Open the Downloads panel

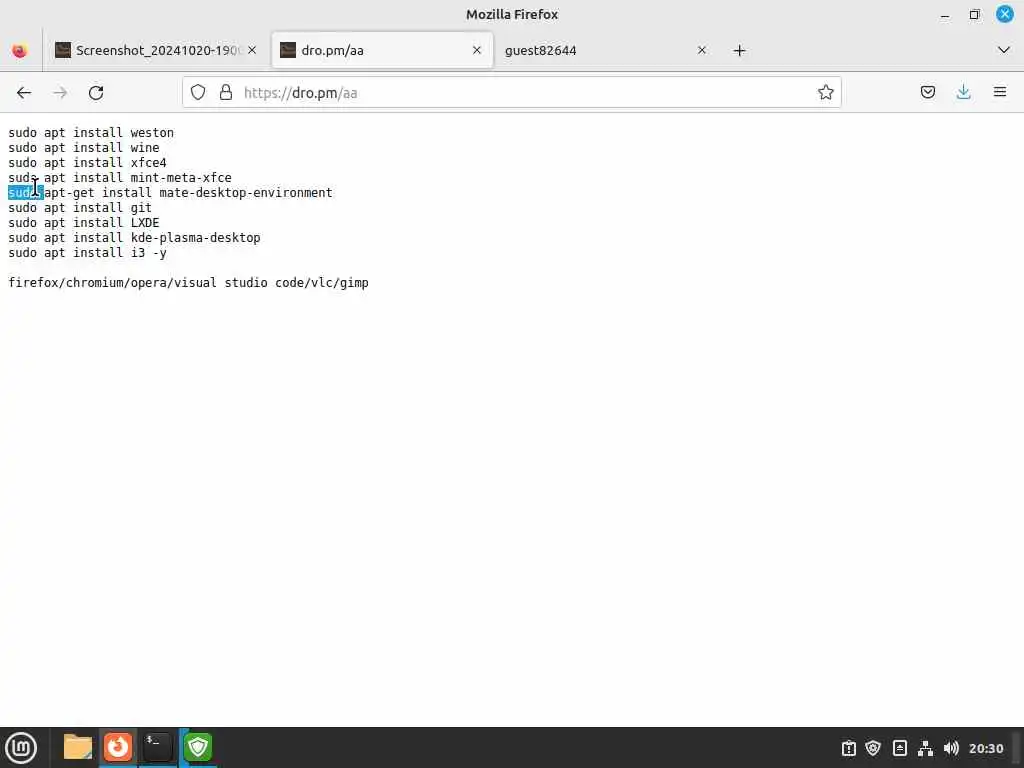click(x=963, y=92)
